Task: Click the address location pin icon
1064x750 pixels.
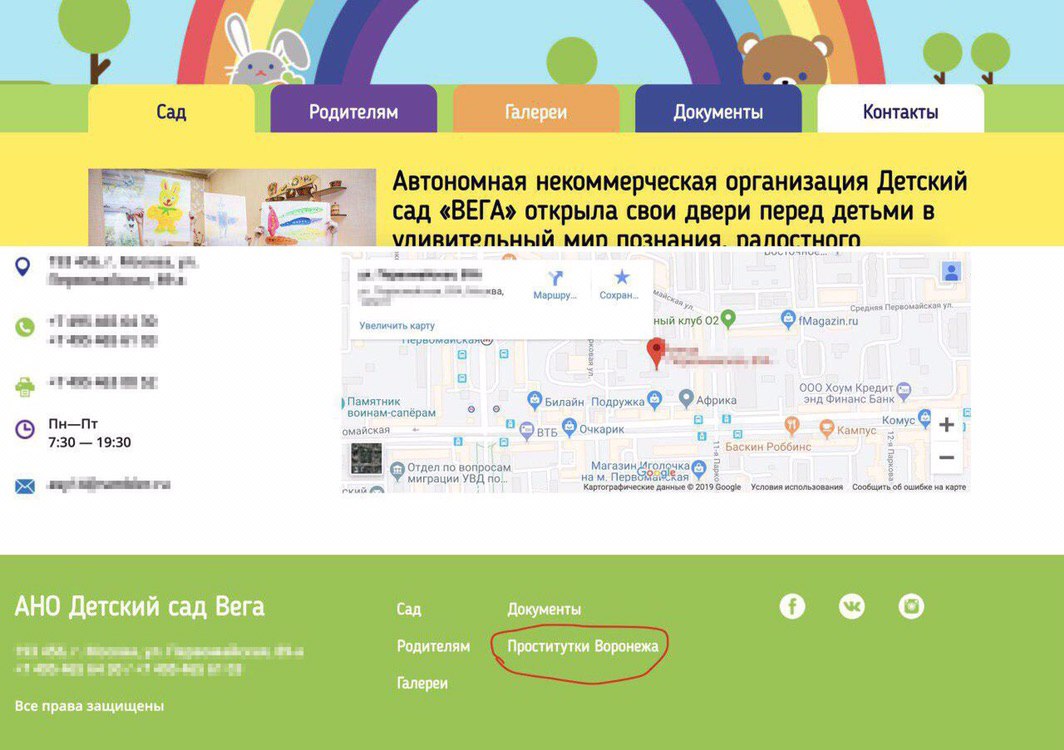Action: (x=23, y=267)
